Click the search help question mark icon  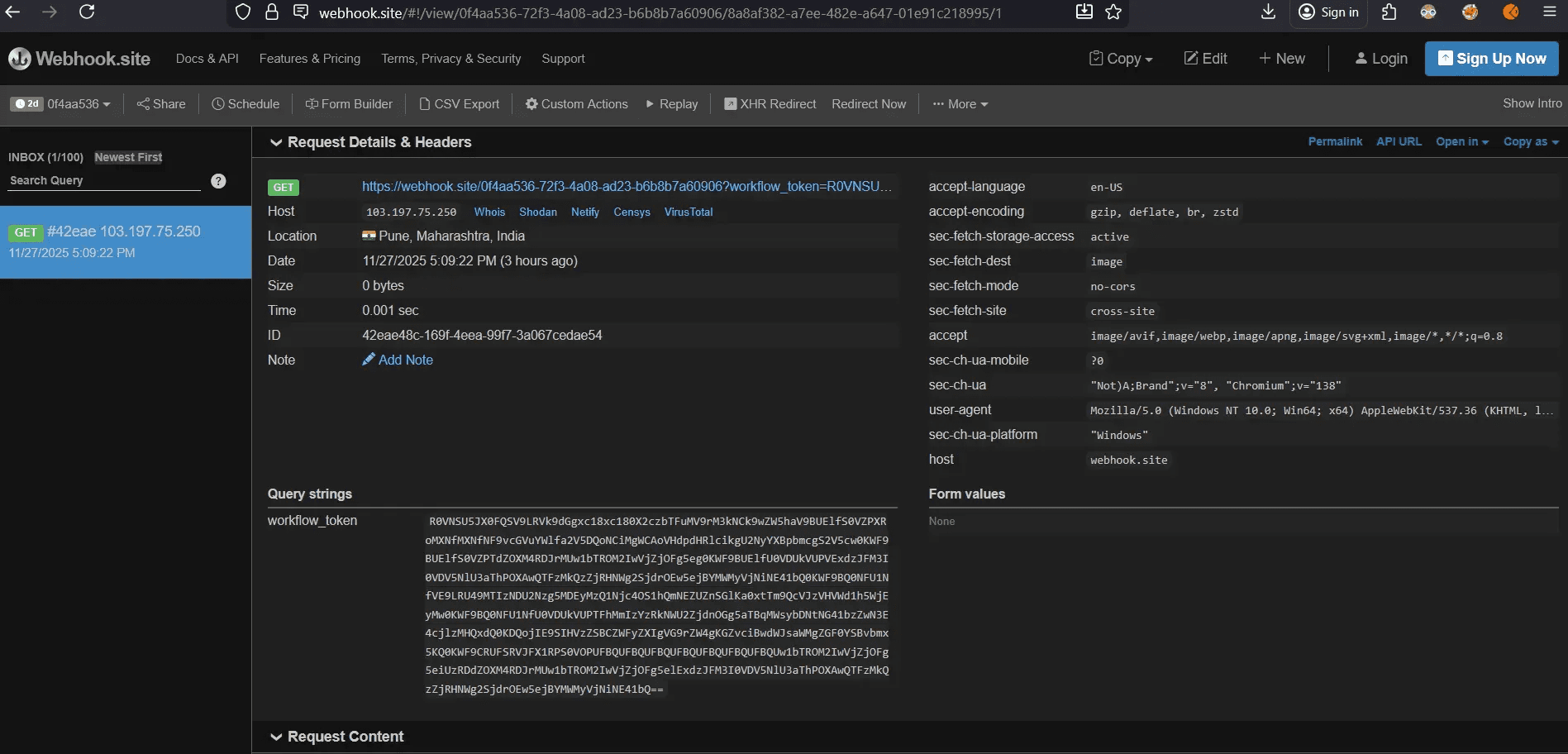point(218,181)
